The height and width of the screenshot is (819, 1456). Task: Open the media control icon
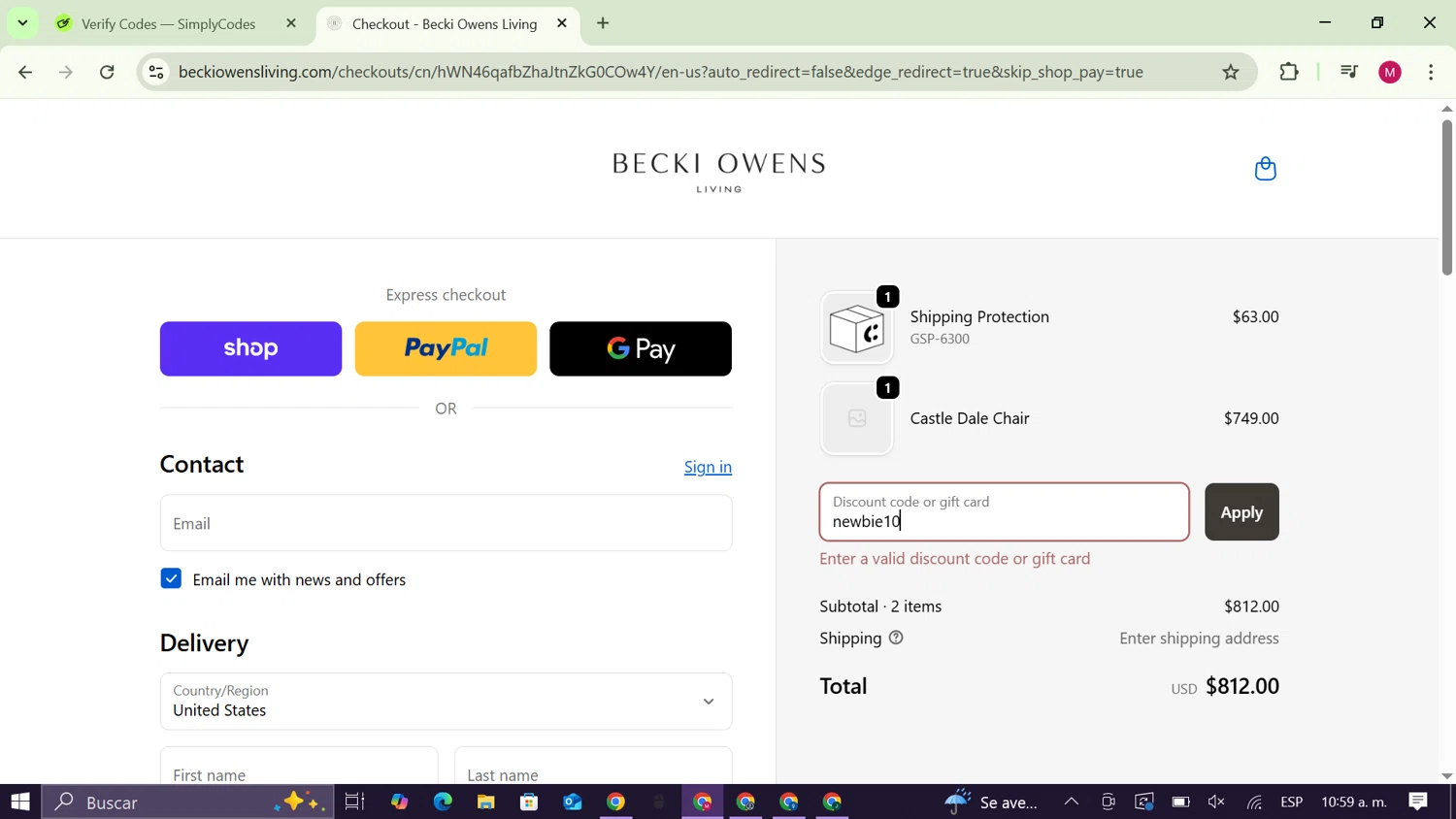(1348, 72)
